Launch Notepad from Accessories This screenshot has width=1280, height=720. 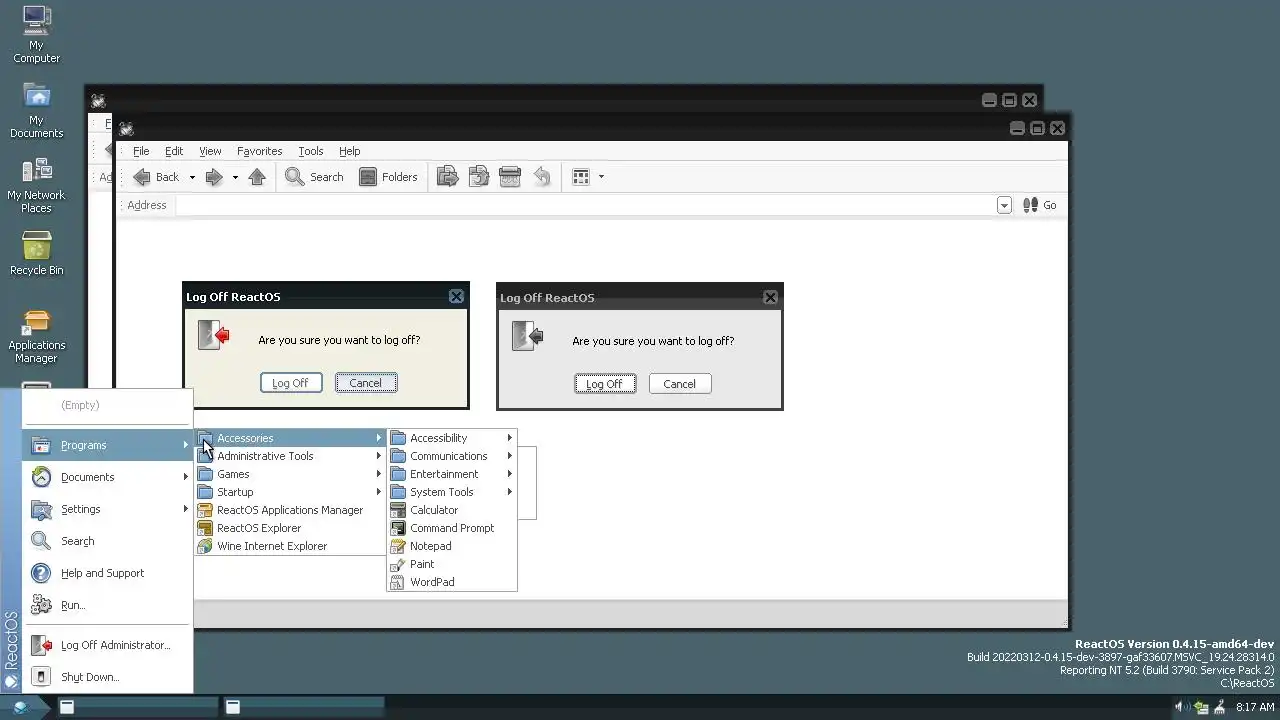pyautogui.click(x=452, y=546)
